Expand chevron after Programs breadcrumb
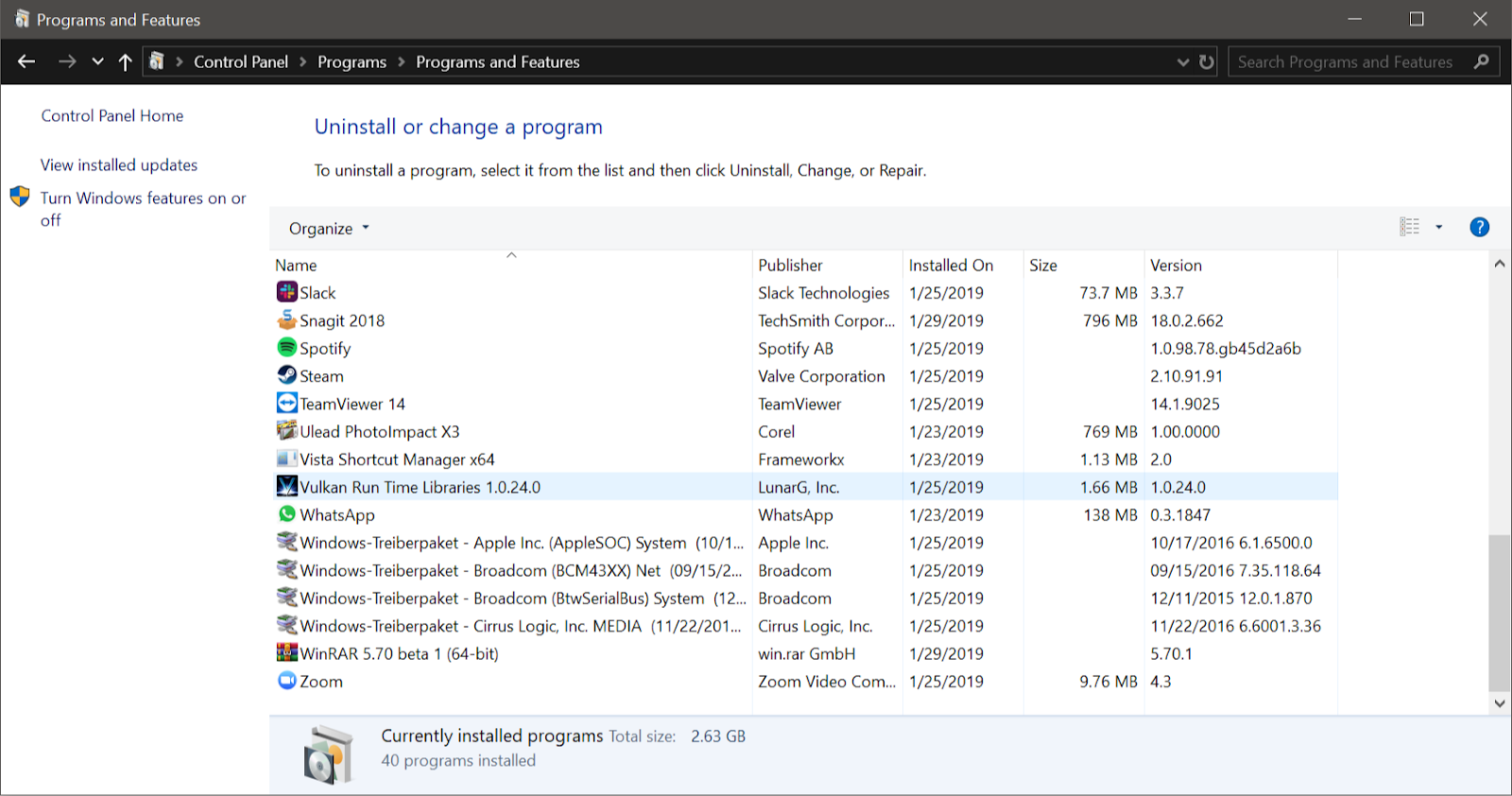 [402, 61]
